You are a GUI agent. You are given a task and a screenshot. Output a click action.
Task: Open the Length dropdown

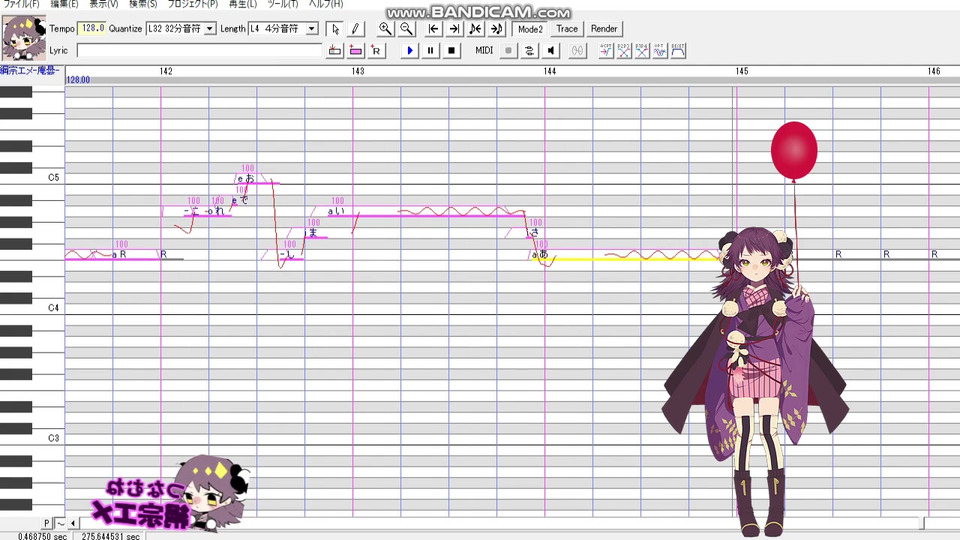312,29
